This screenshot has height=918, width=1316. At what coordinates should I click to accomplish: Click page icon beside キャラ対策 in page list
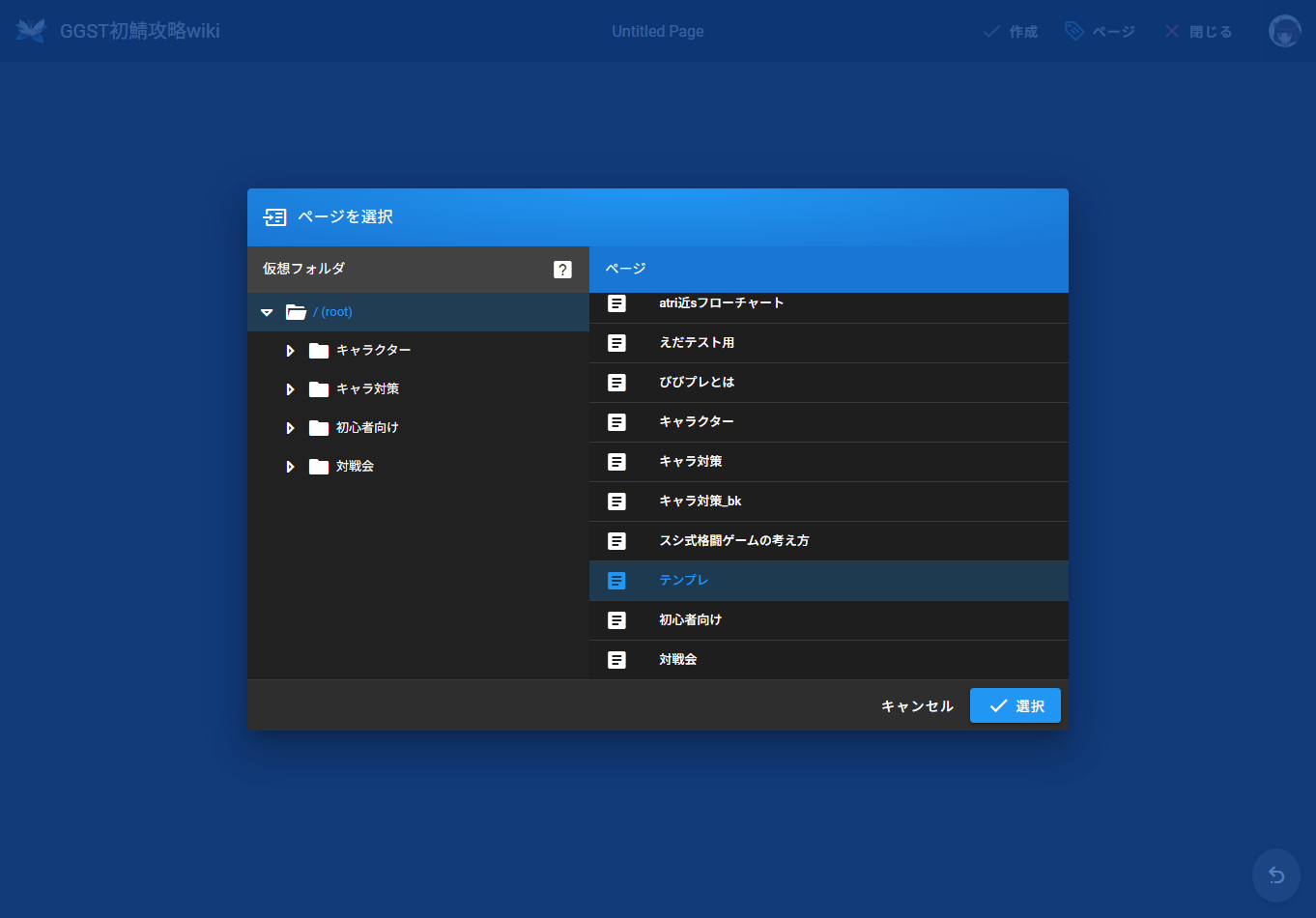coord(616,462)
